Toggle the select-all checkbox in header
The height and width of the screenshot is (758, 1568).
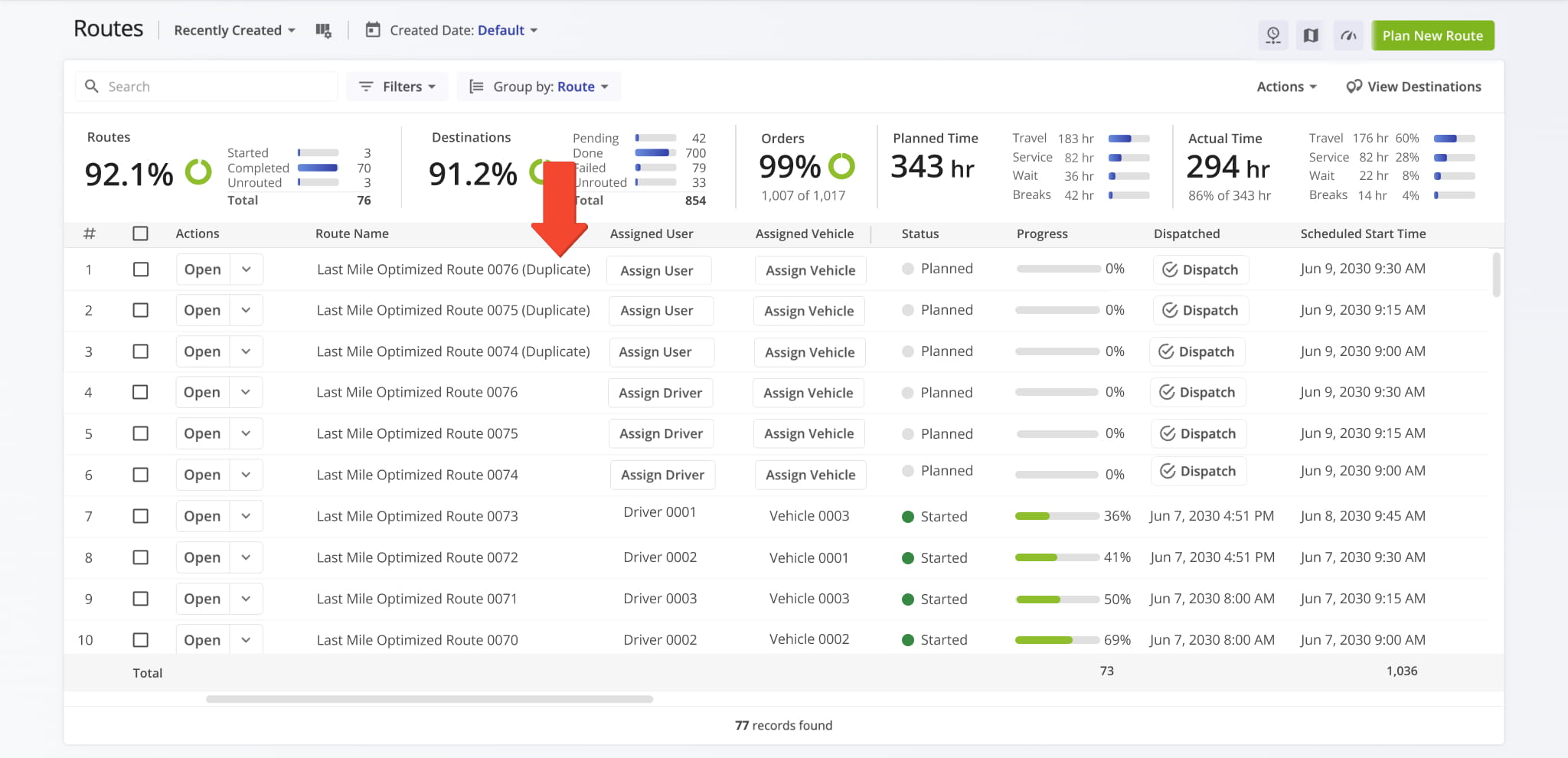coord(140,234)
